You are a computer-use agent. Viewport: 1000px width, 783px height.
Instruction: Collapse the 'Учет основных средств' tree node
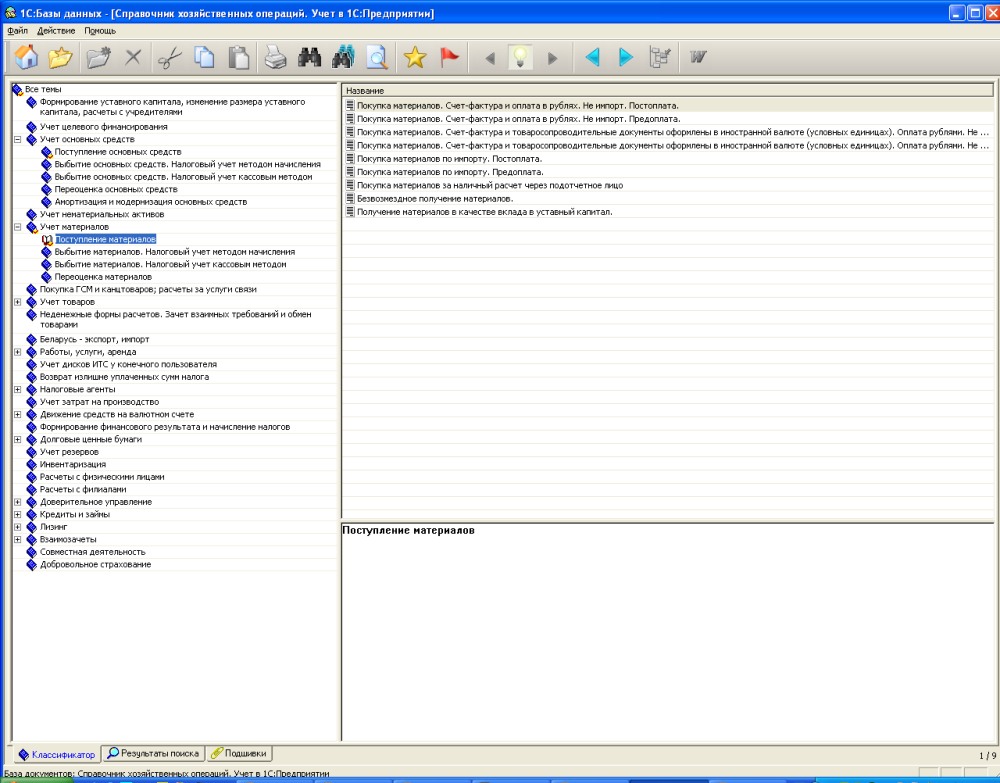click(x=17, y=140)
